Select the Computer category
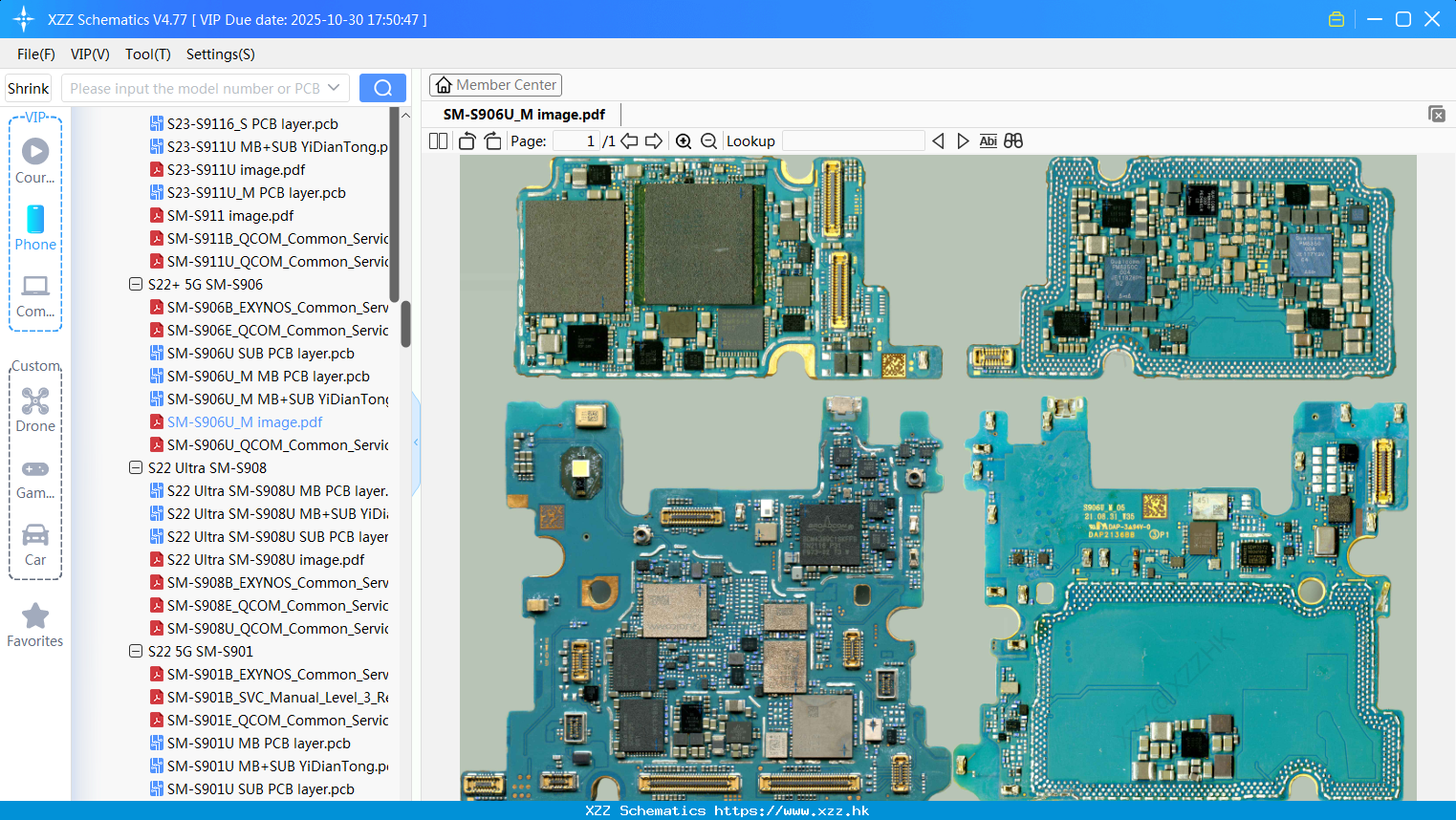 pyautogui.click(x=35, y=295)
